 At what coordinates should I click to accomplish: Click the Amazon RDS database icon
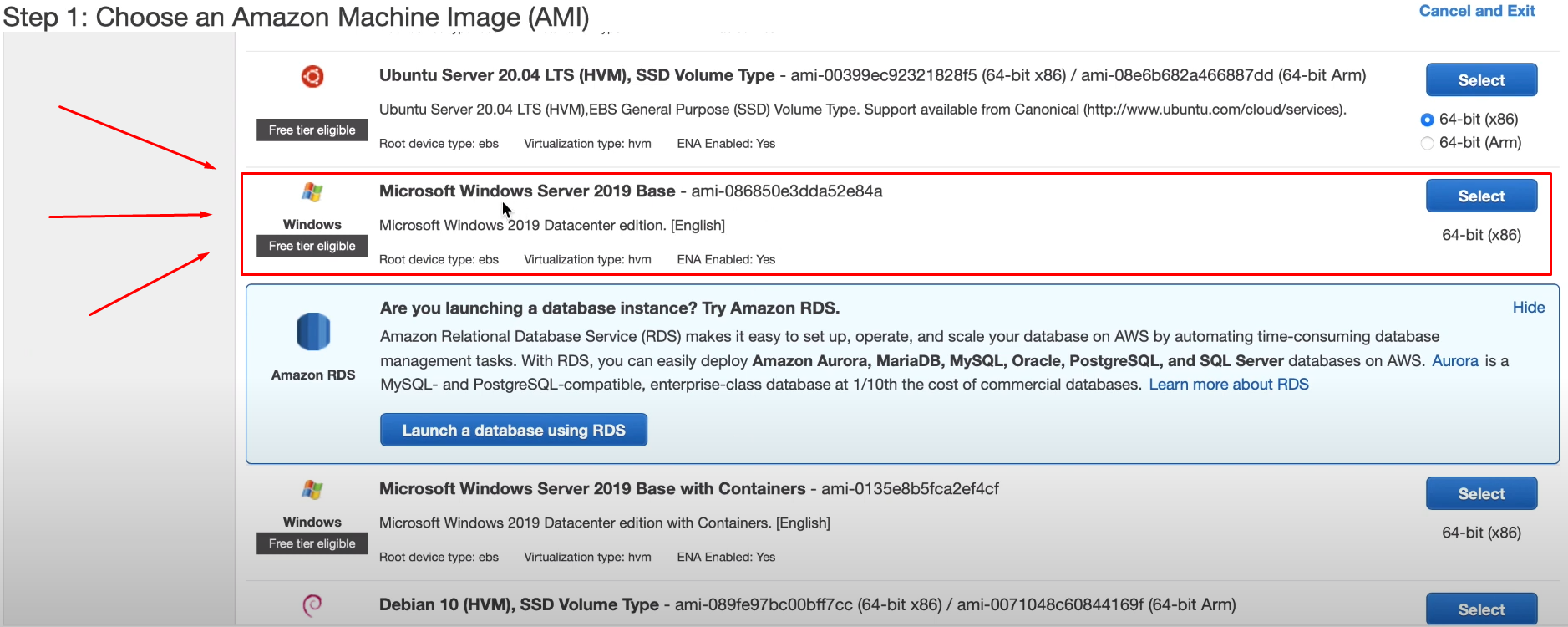[313, 332]
